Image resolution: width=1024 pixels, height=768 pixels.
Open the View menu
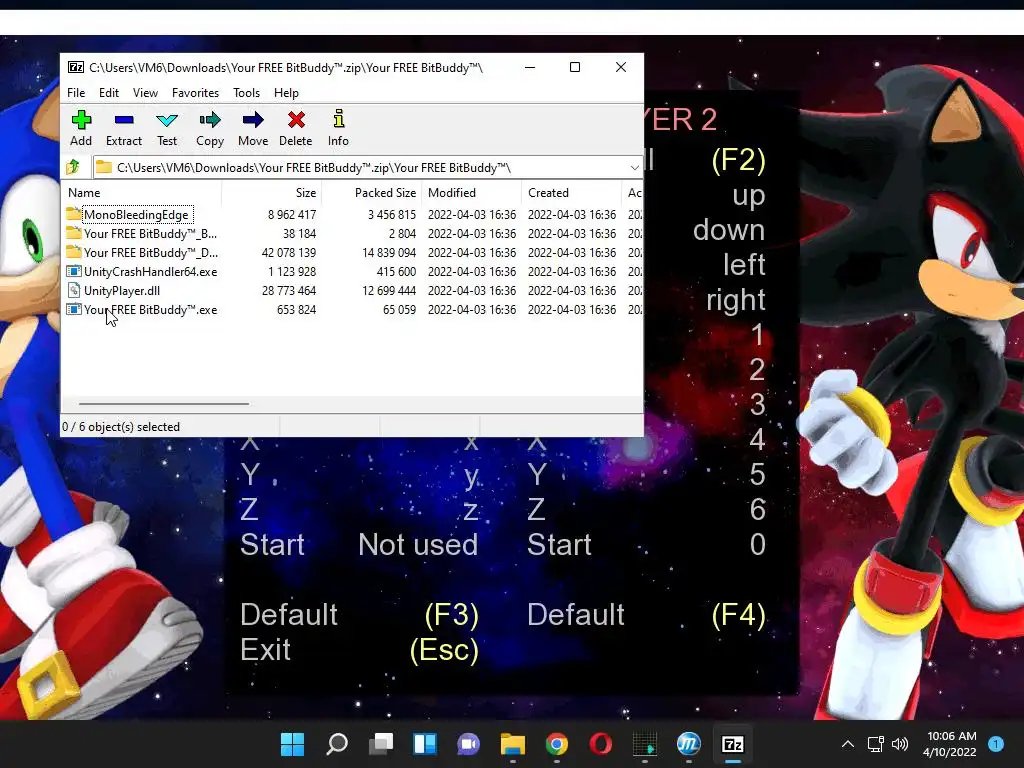coord(145,93)
